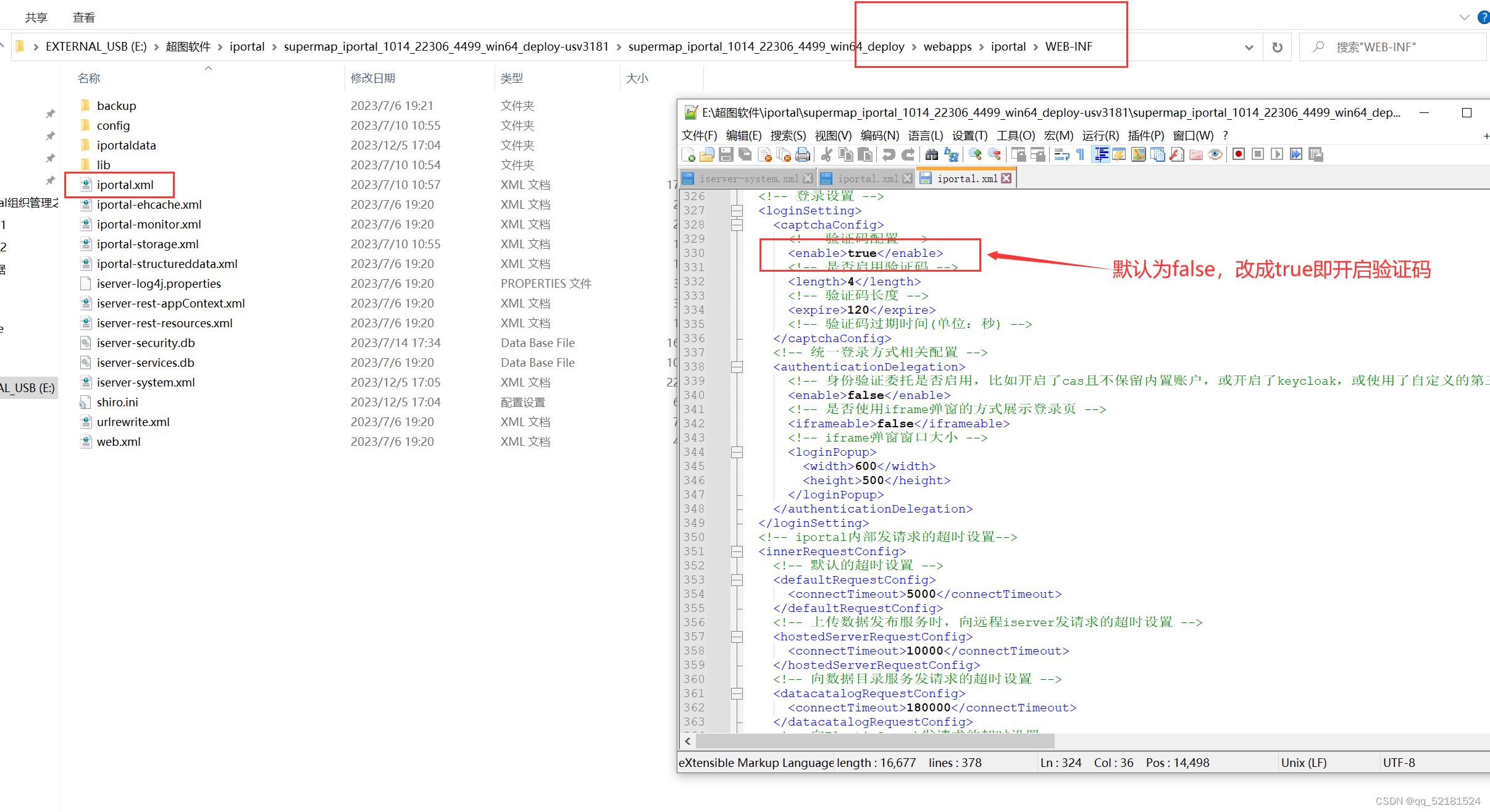Navigate to webapps via the breadcrumb

coord(948,46)
